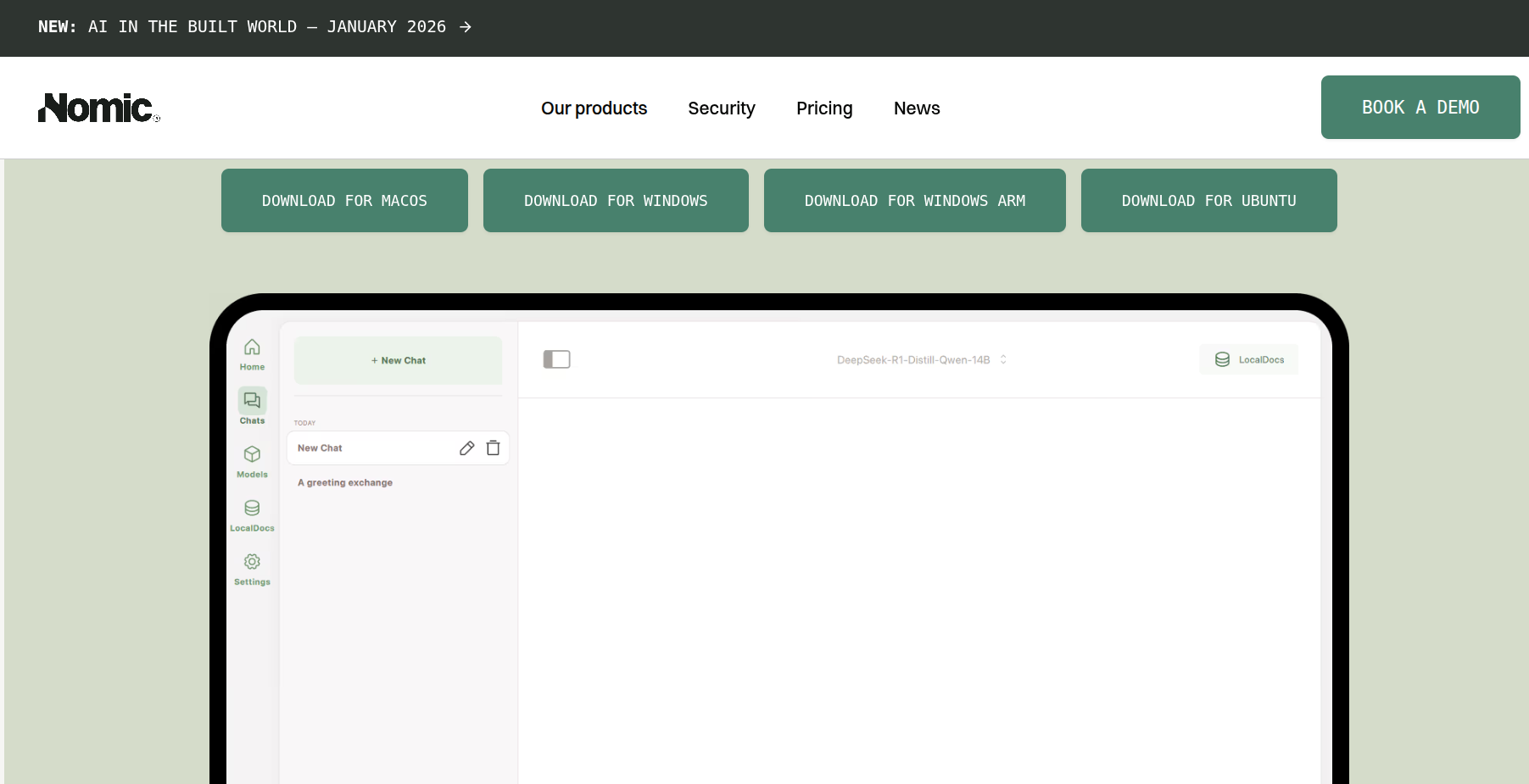Select the Models cube icon

pyautogui.click(x=252, y=454)
